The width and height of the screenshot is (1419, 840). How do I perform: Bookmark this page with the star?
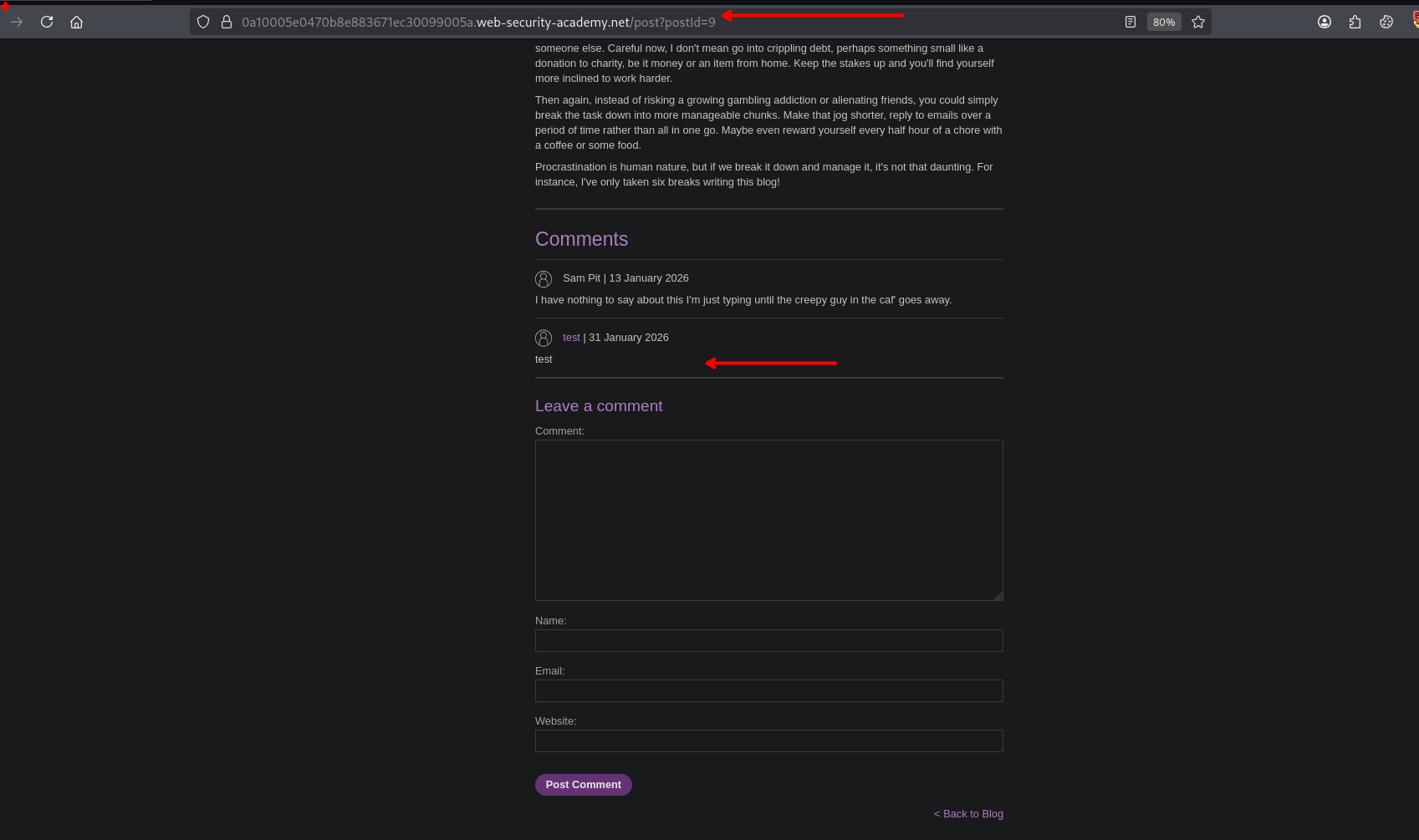tap(1197, 22)
